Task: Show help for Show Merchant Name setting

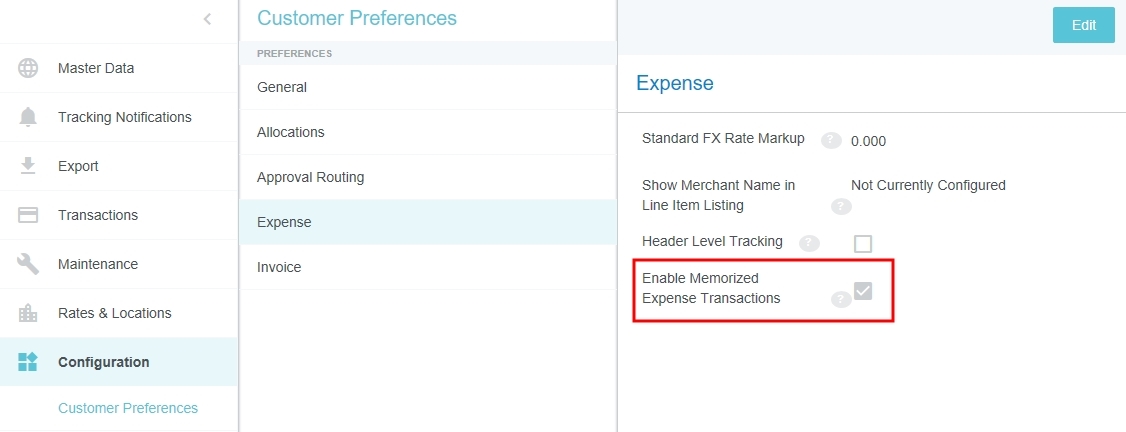Action: click(x=841, y=206)
